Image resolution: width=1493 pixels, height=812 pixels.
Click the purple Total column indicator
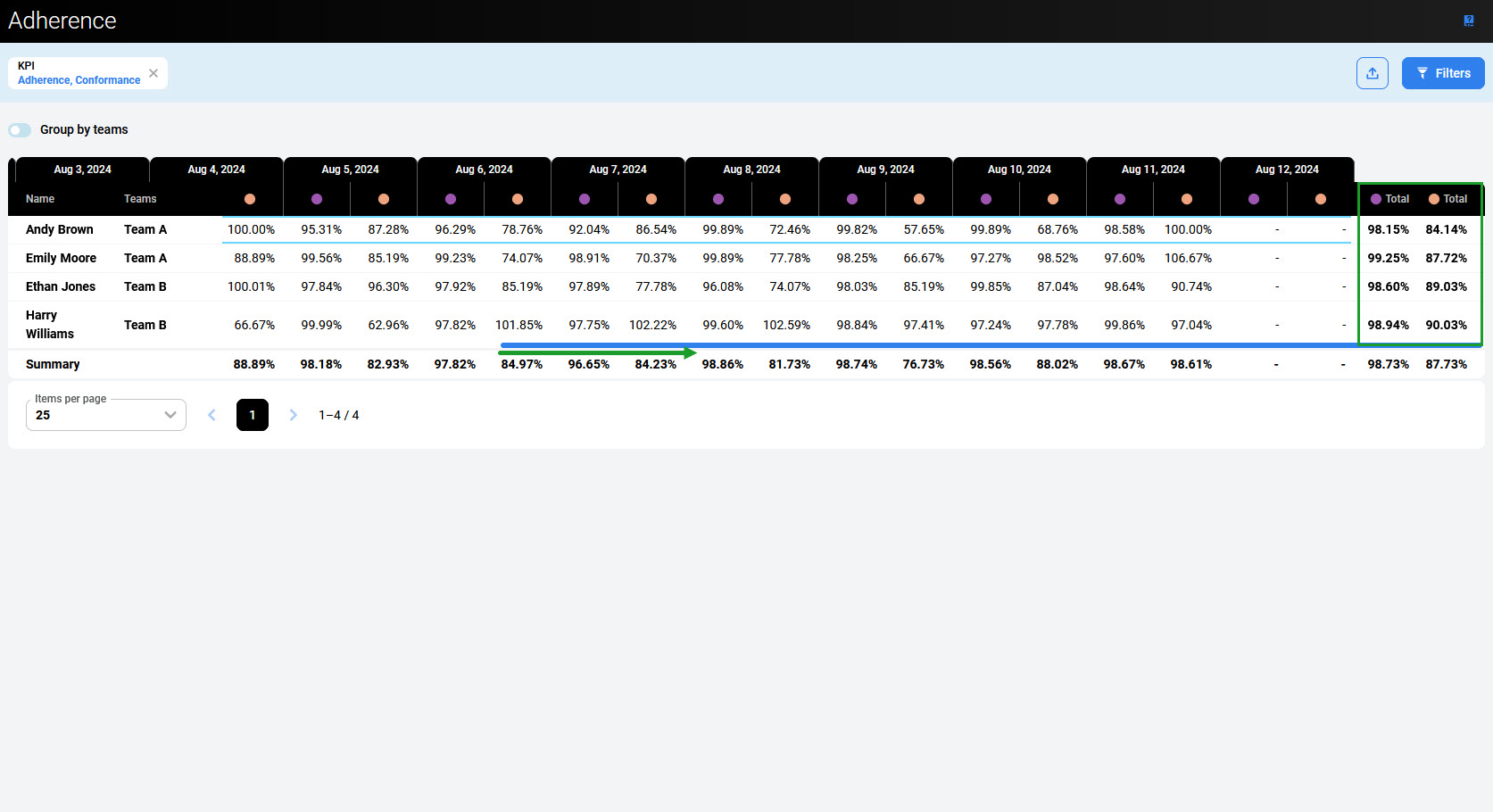(1389, 199)
